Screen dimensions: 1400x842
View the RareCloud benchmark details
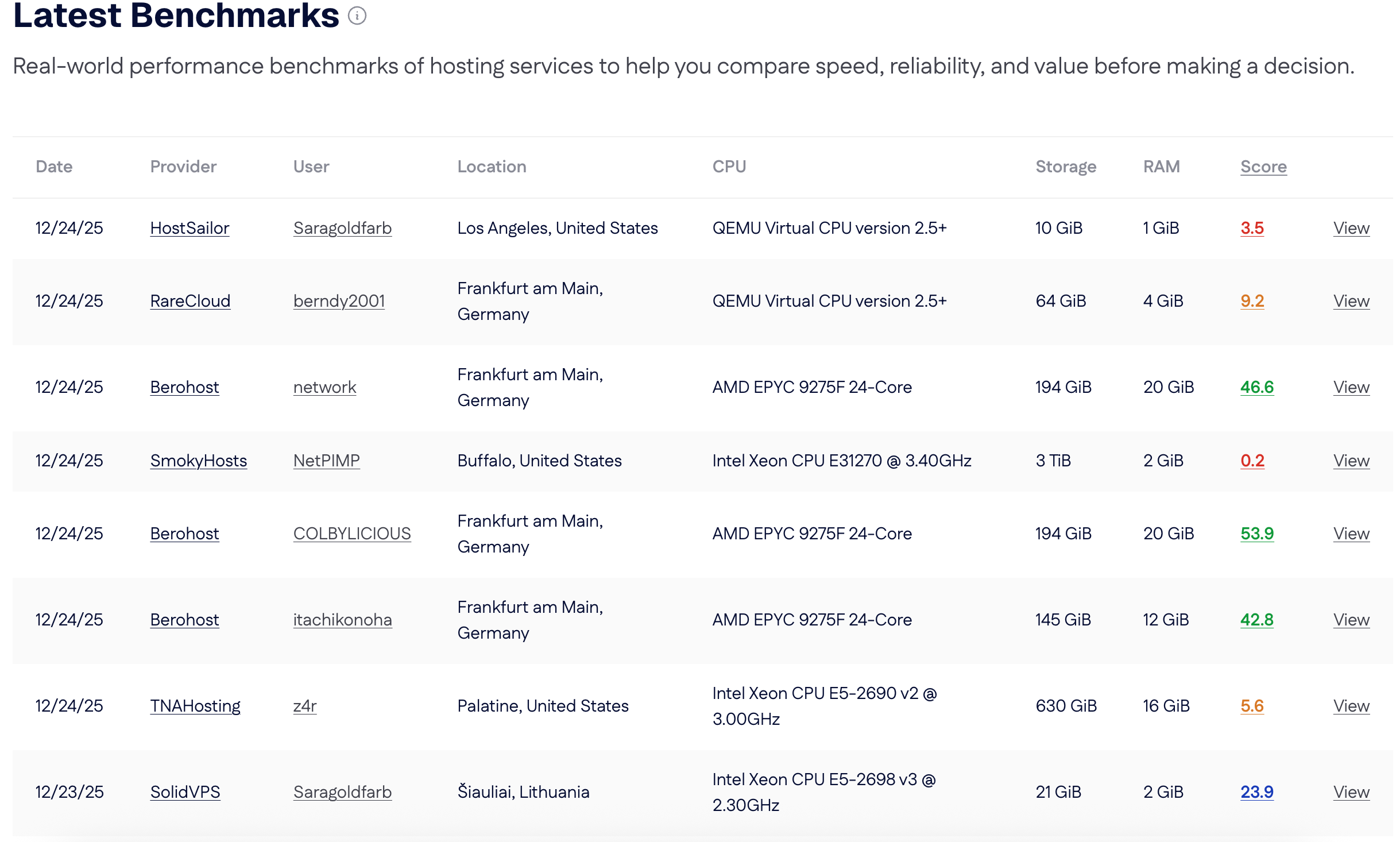click(x=1351, y=301)
